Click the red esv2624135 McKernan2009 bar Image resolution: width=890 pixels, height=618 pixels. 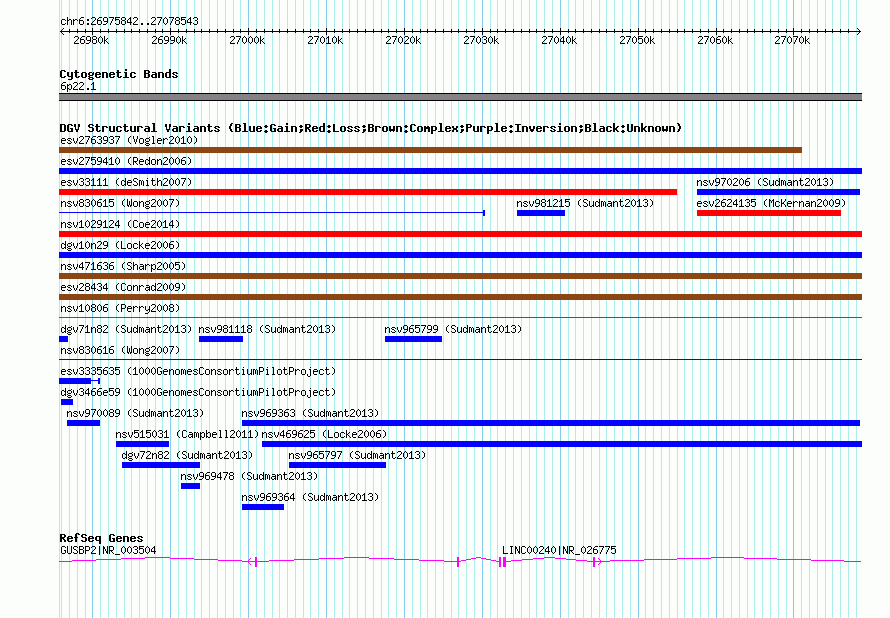(x=769, y=213)
